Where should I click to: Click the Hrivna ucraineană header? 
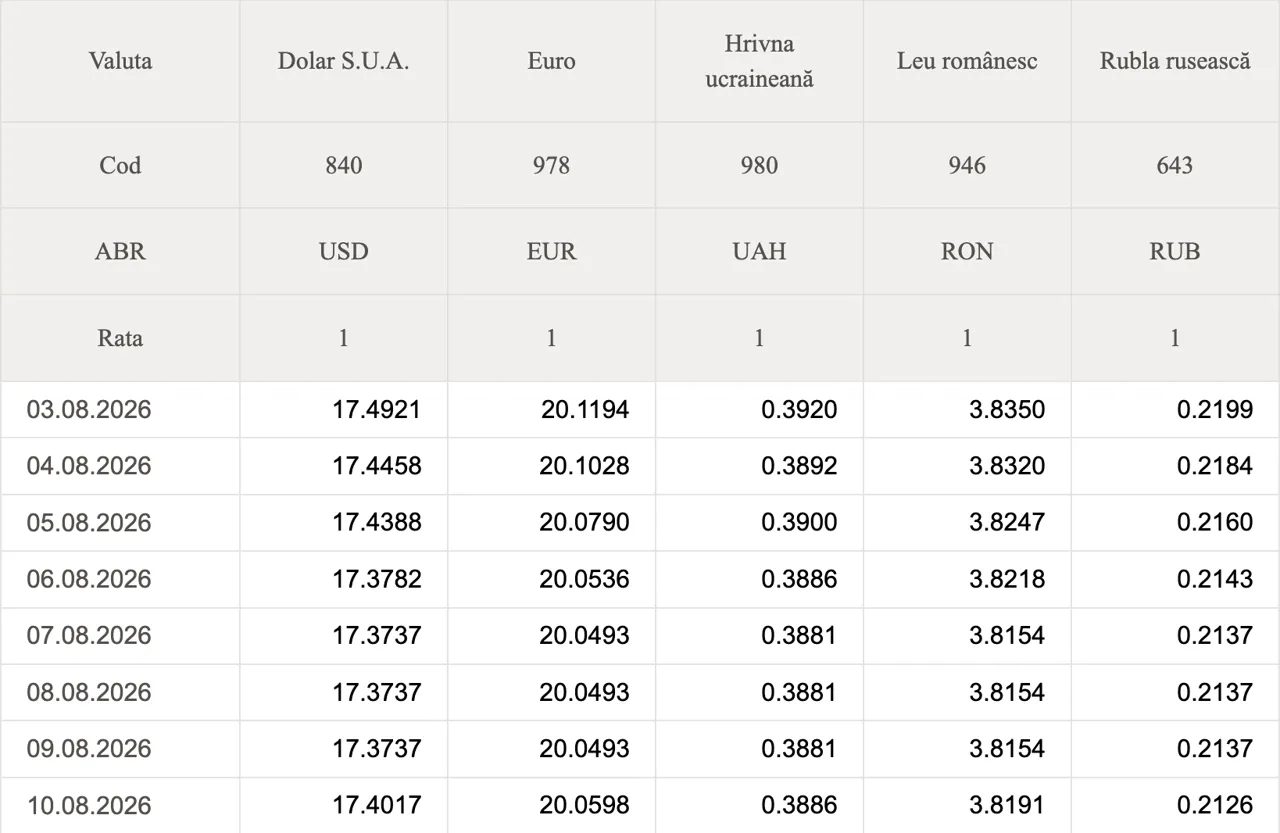[x=759, y=61]
